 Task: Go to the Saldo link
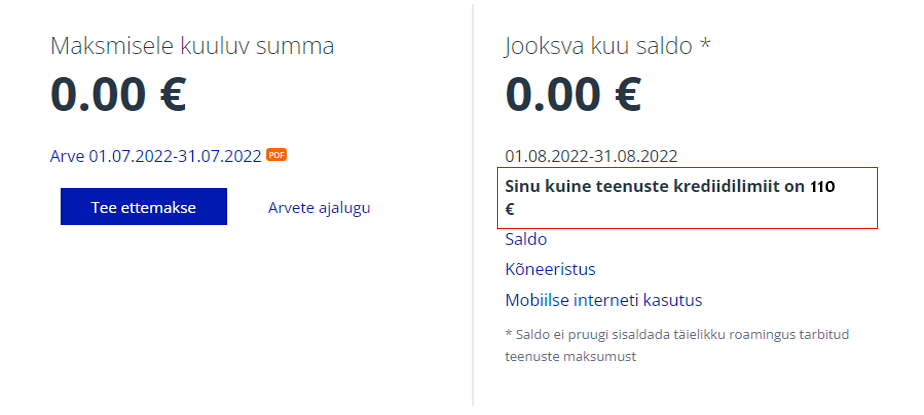point(526,239)
